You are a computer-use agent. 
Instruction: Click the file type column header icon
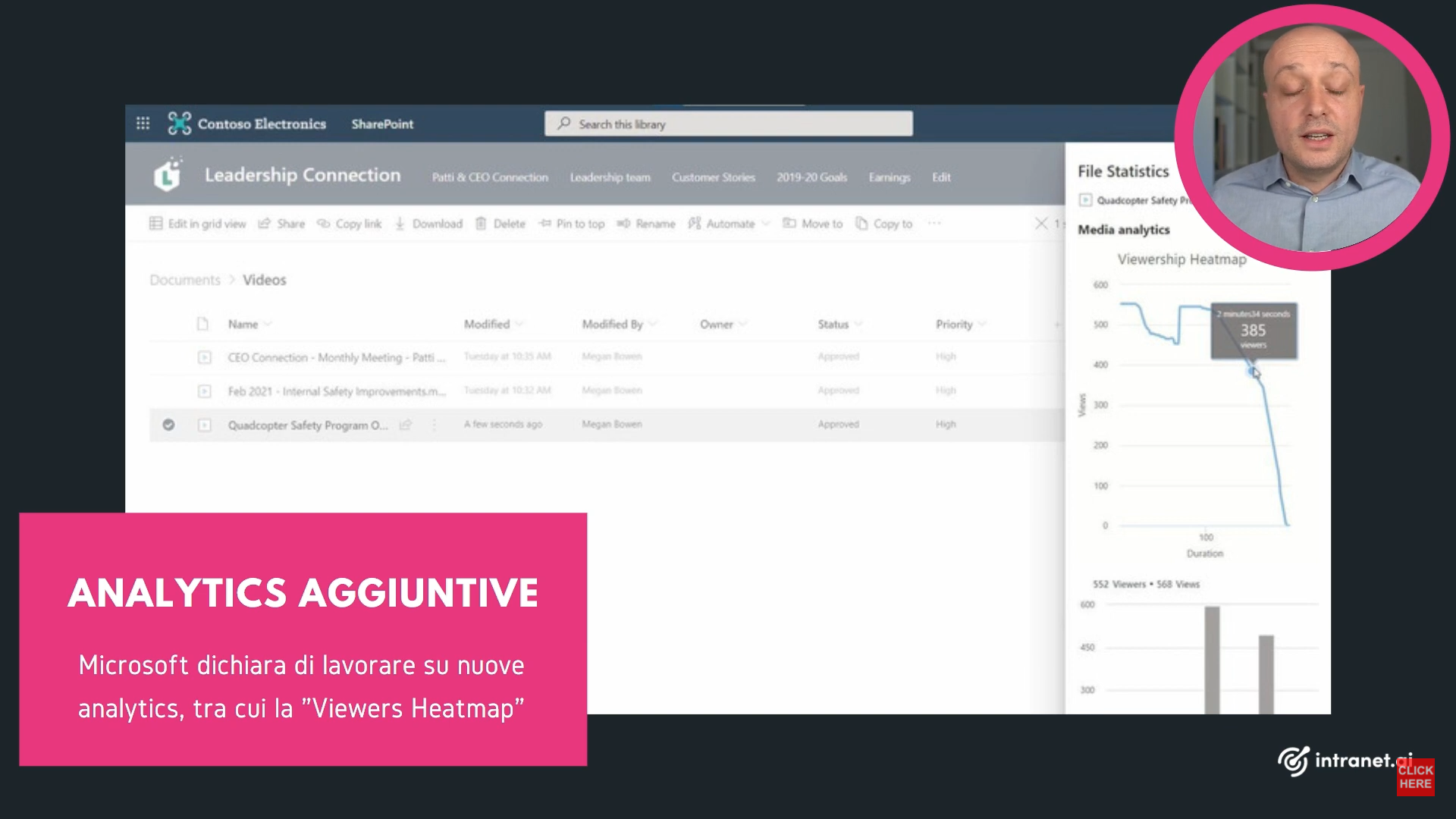tap(202, 324)
